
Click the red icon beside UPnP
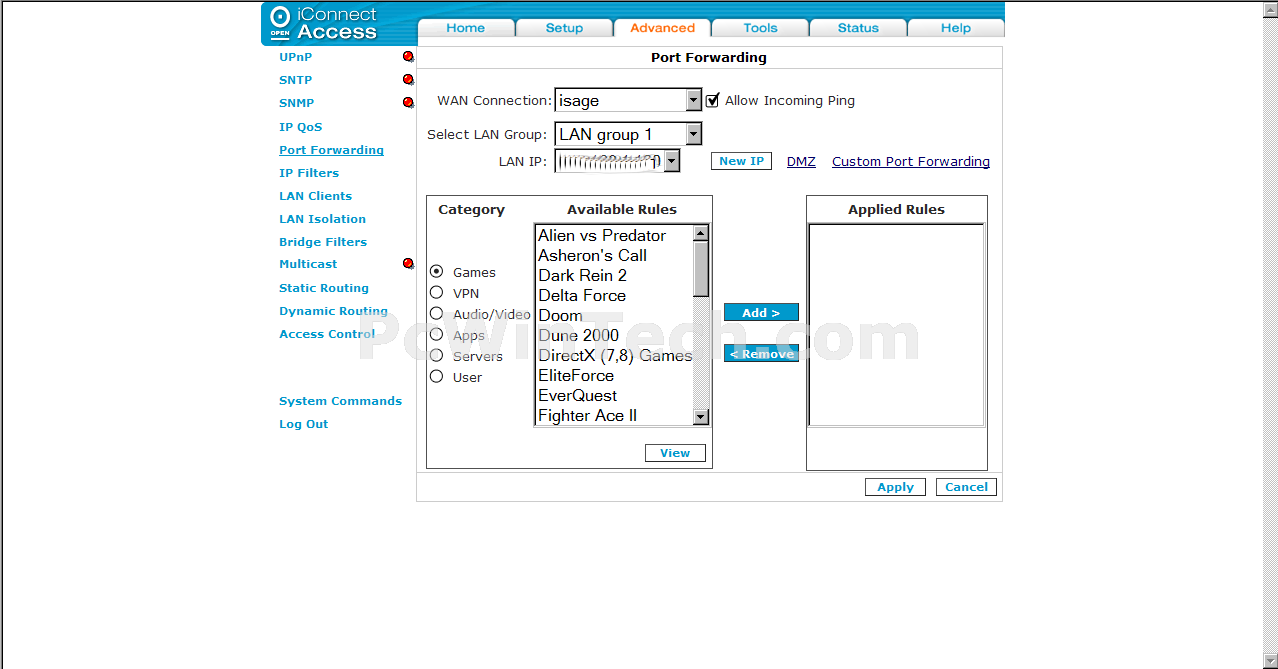pyautogui.click(x=408, y=57)
